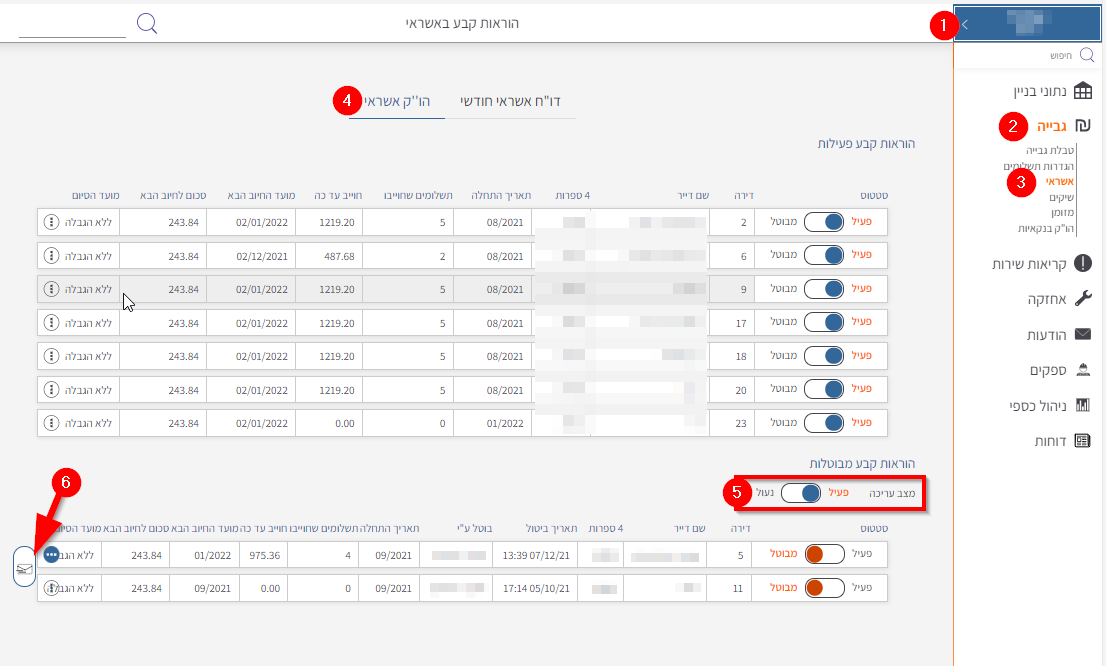Screen dimensions: 1106x666
Task: Open ספקים suppliers section
Action: [1058, 370]
